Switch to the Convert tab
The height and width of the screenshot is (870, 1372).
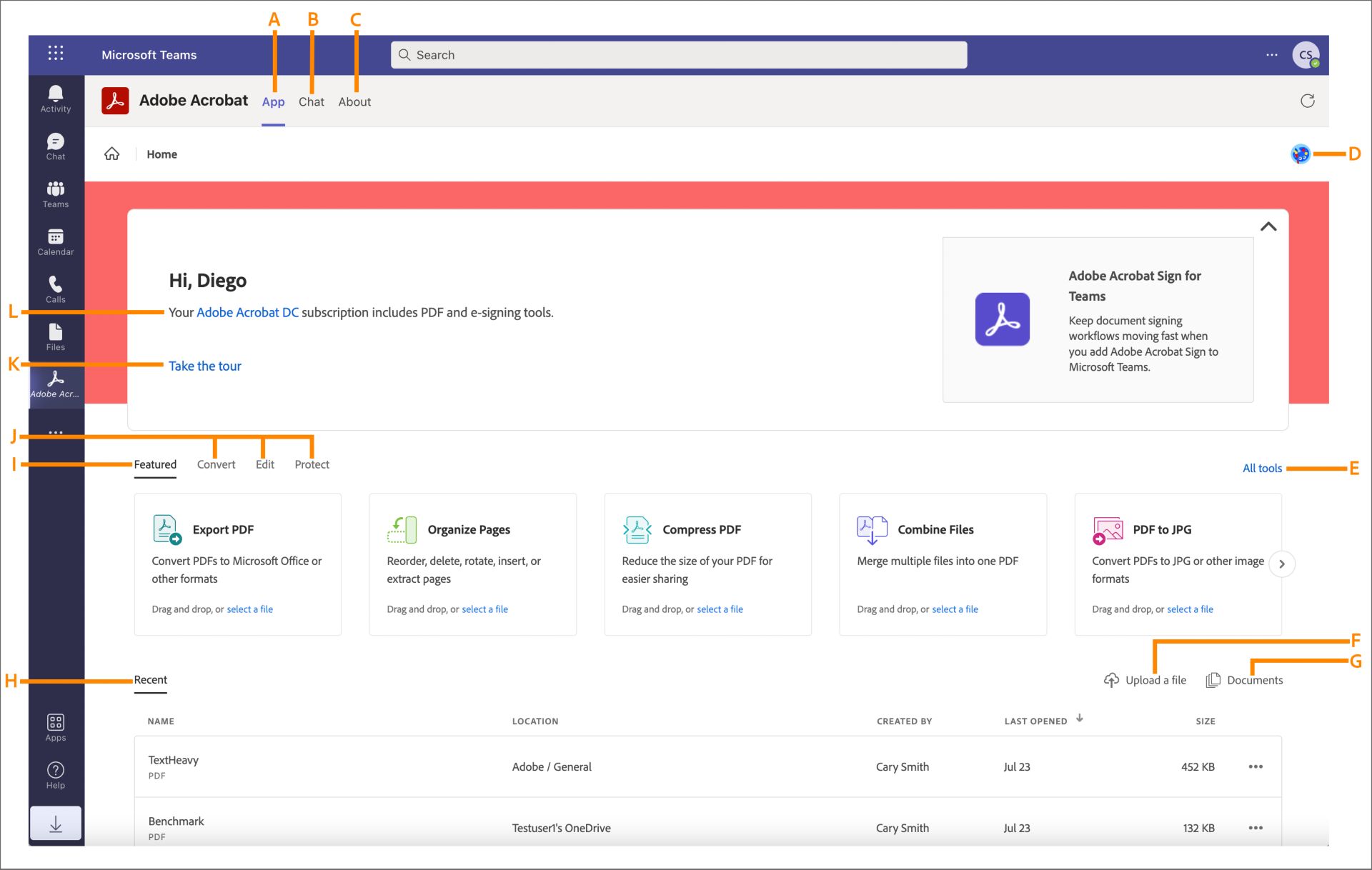[x=215, y=463]
